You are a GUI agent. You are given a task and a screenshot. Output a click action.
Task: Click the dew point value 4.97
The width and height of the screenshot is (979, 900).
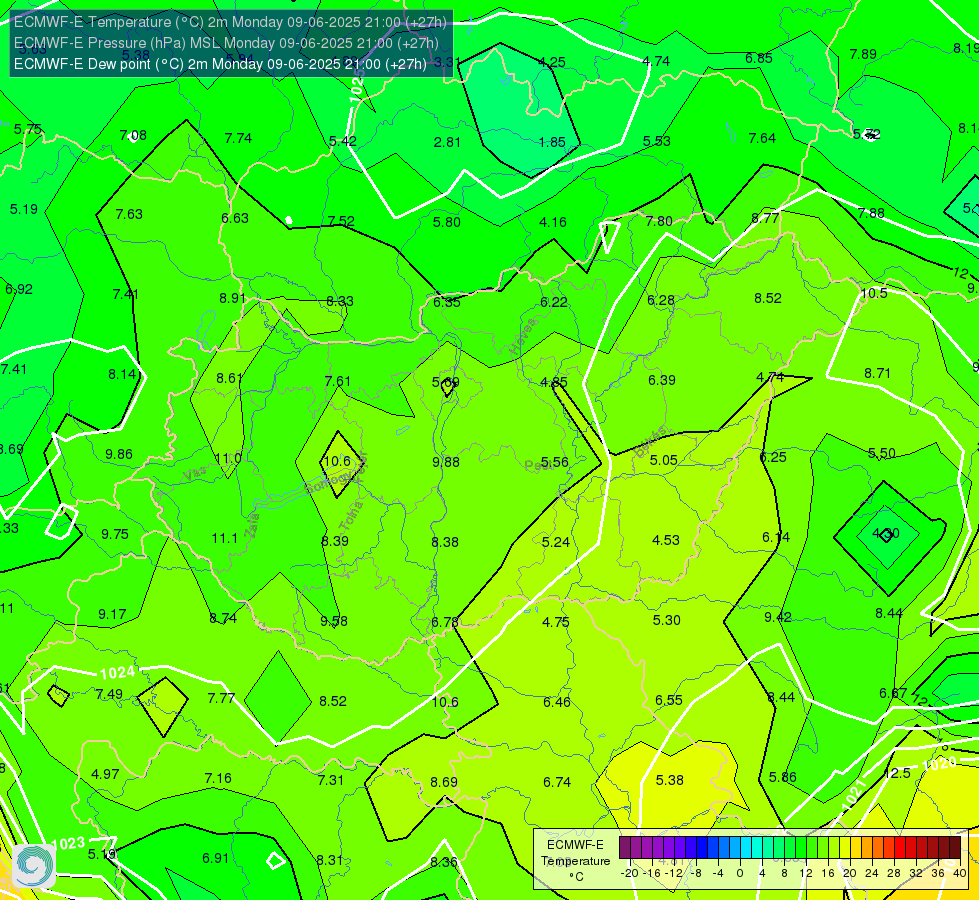pyautogui.click(x=105, y=774)
